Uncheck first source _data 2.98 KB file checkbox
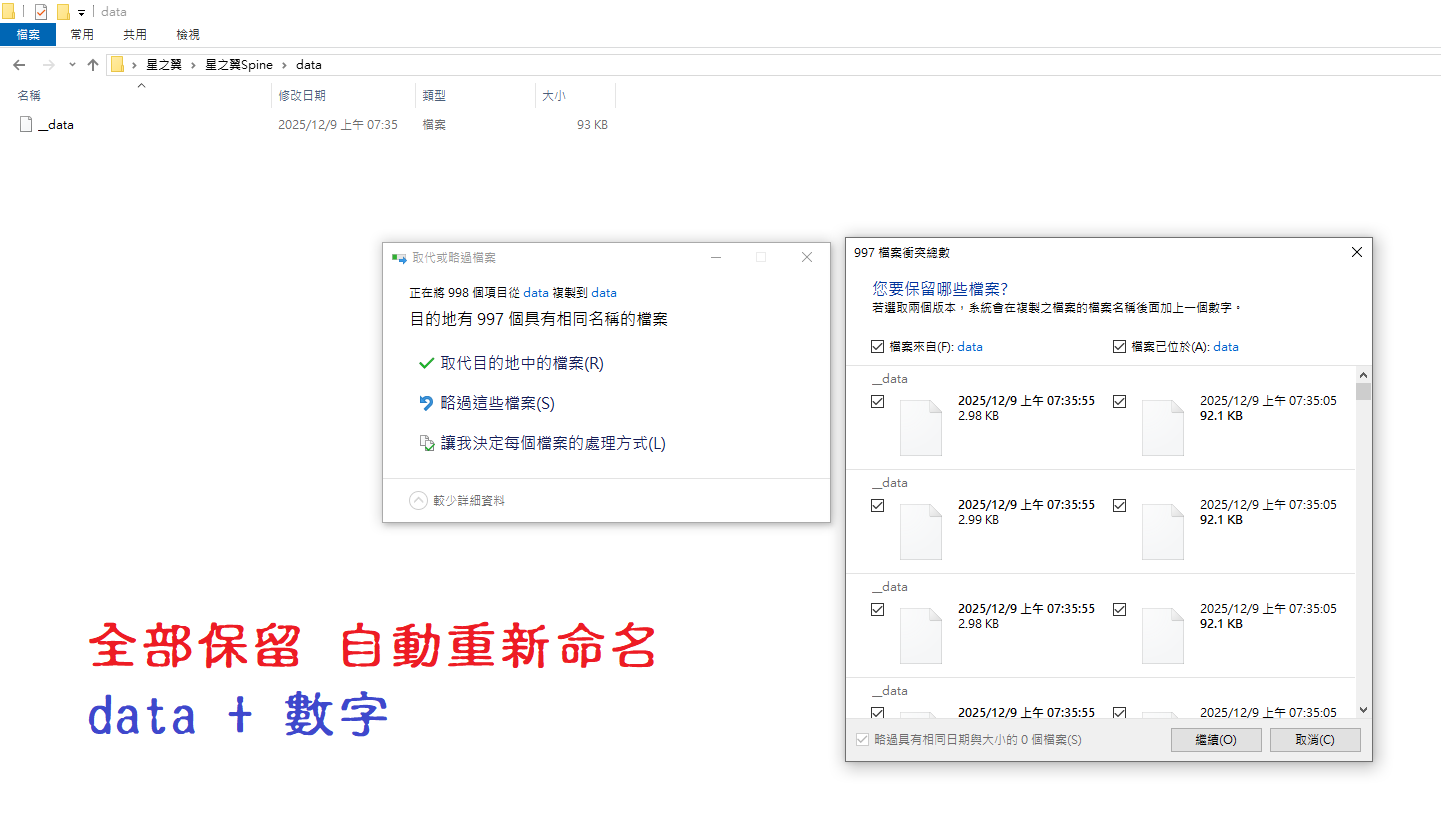The height and width of the screenshot is (819, 1441). 878,402
